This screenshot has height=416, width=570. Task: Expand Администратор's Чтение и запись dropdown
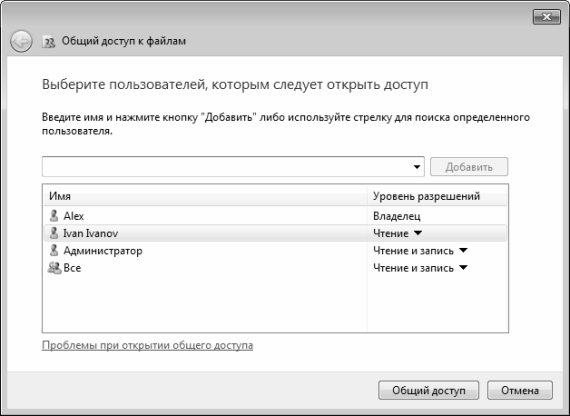click(x=463, y=251)
